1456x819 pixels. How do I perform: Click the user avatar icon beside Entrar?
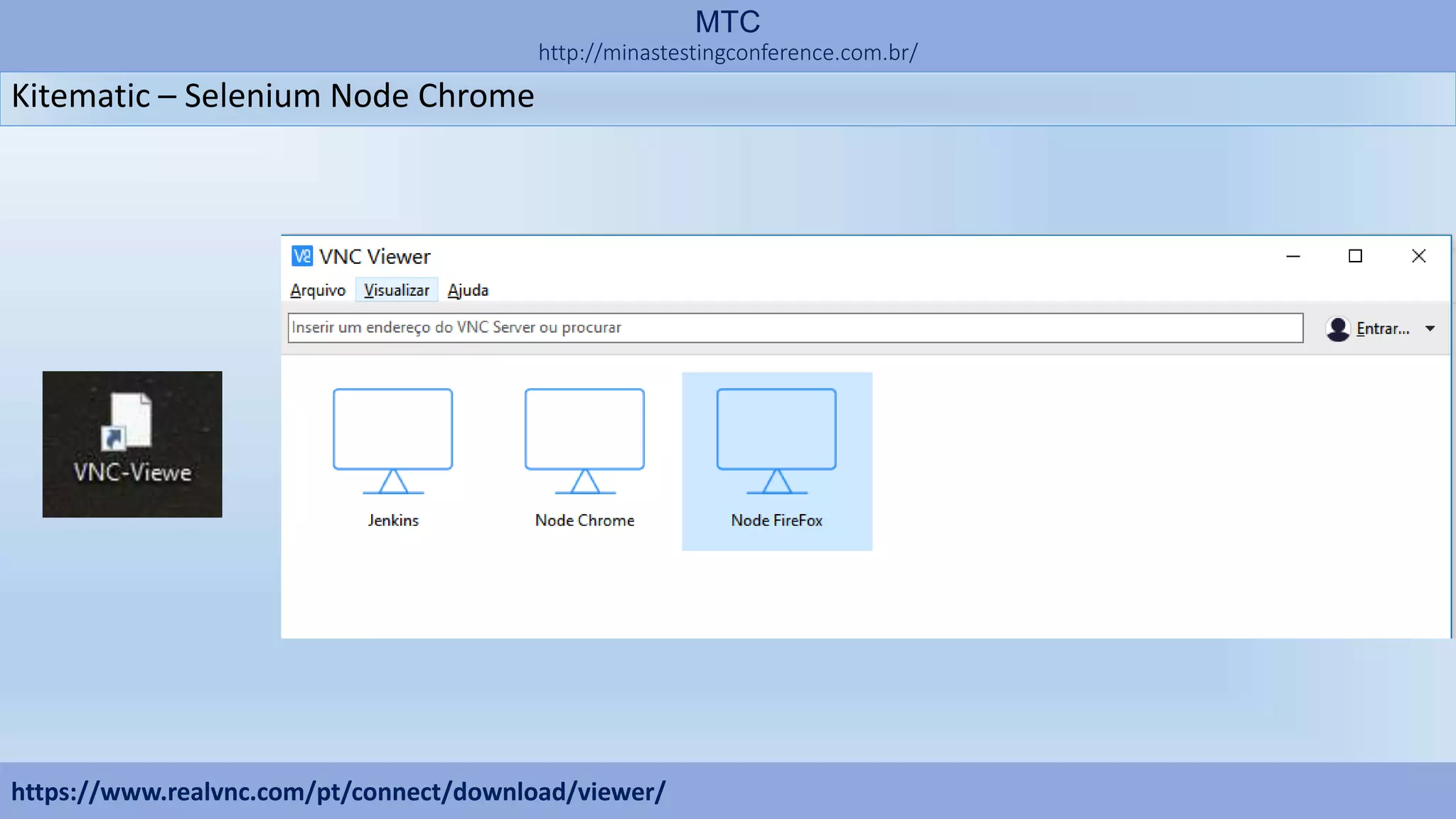coord(1338,328)
